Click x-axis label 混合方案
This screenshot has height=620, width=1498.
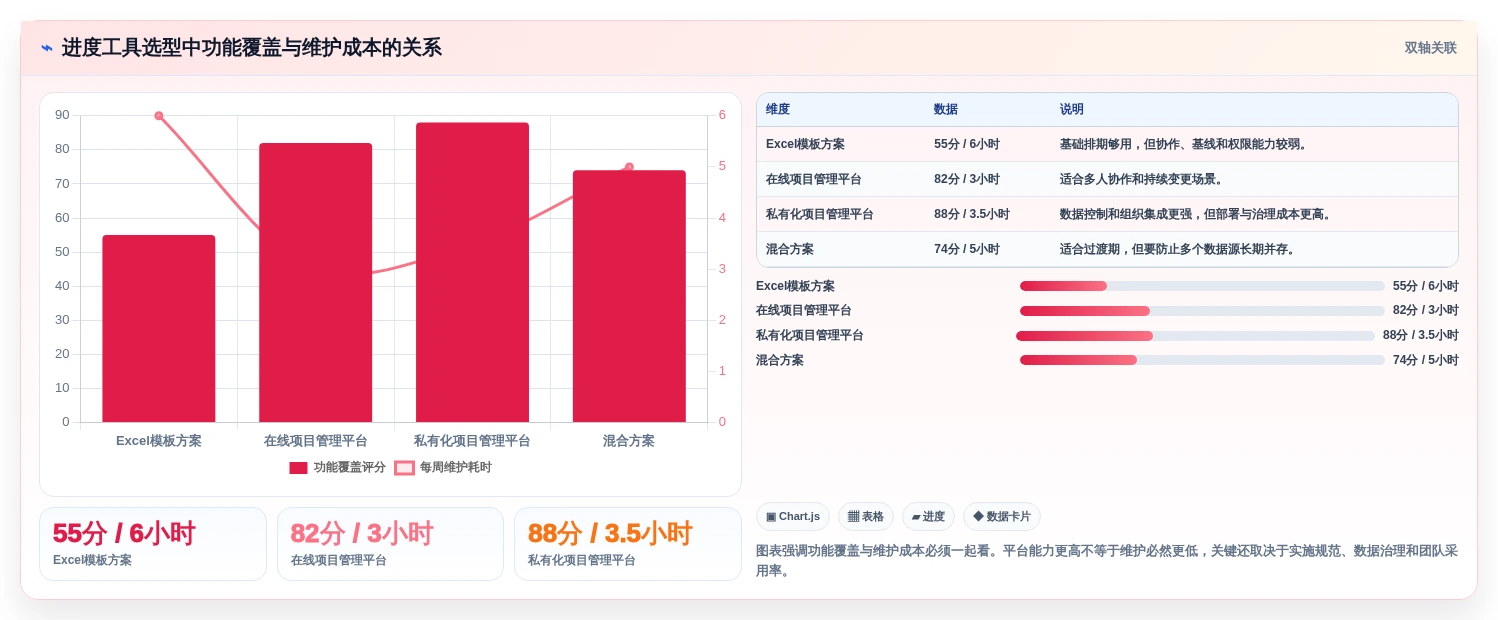click(629, 440)
